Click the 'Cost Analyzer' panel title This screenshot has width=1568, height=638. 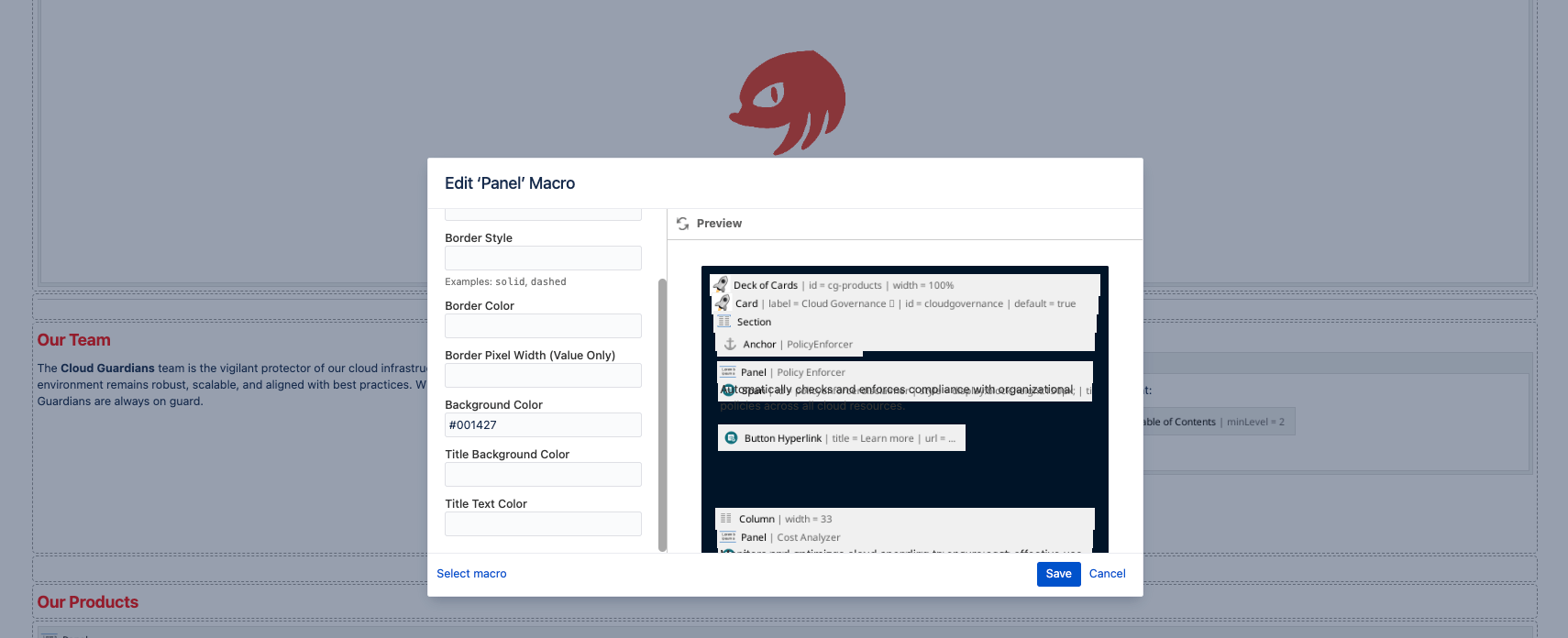coord(808,537)
